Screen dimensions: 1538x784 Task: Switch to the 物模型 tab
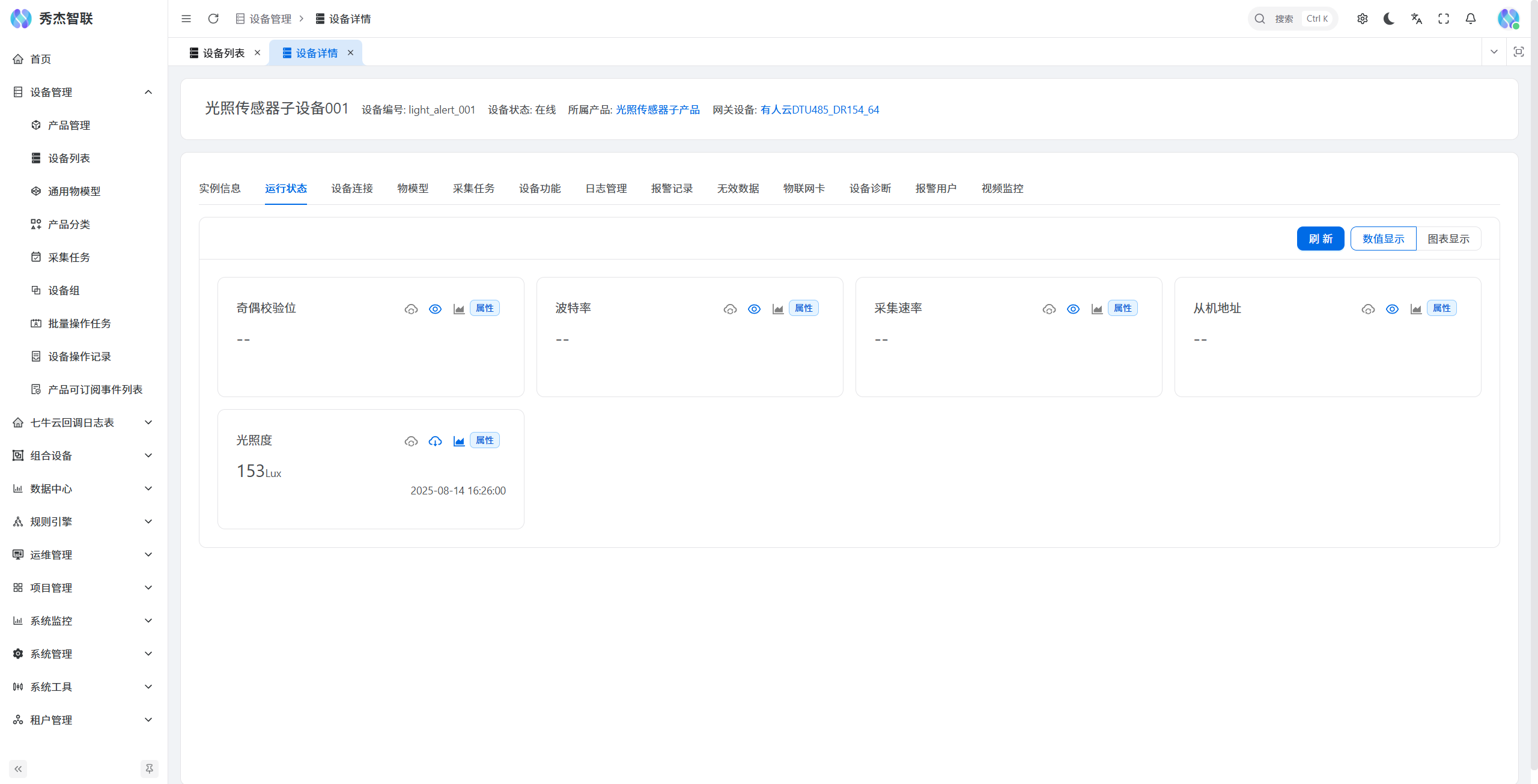coord(413,189)
